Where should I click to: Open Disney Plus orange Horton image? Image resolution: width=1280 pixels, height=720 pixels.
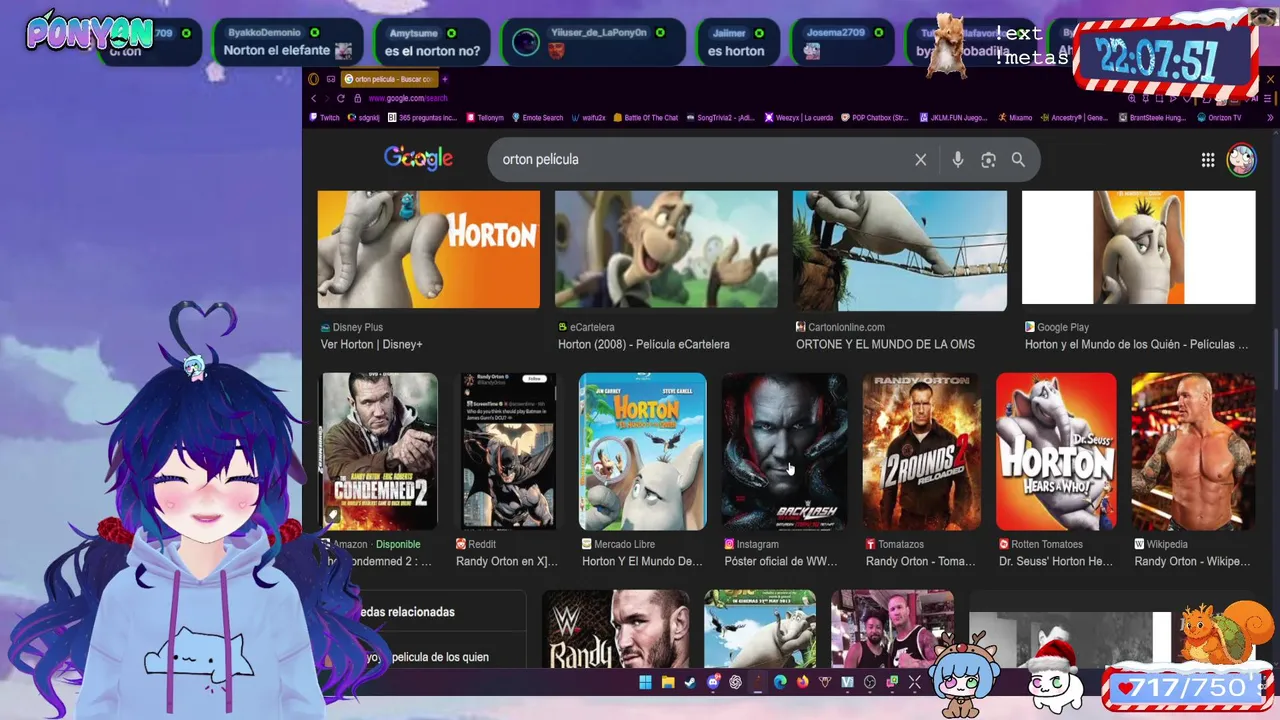click(428, 250)
